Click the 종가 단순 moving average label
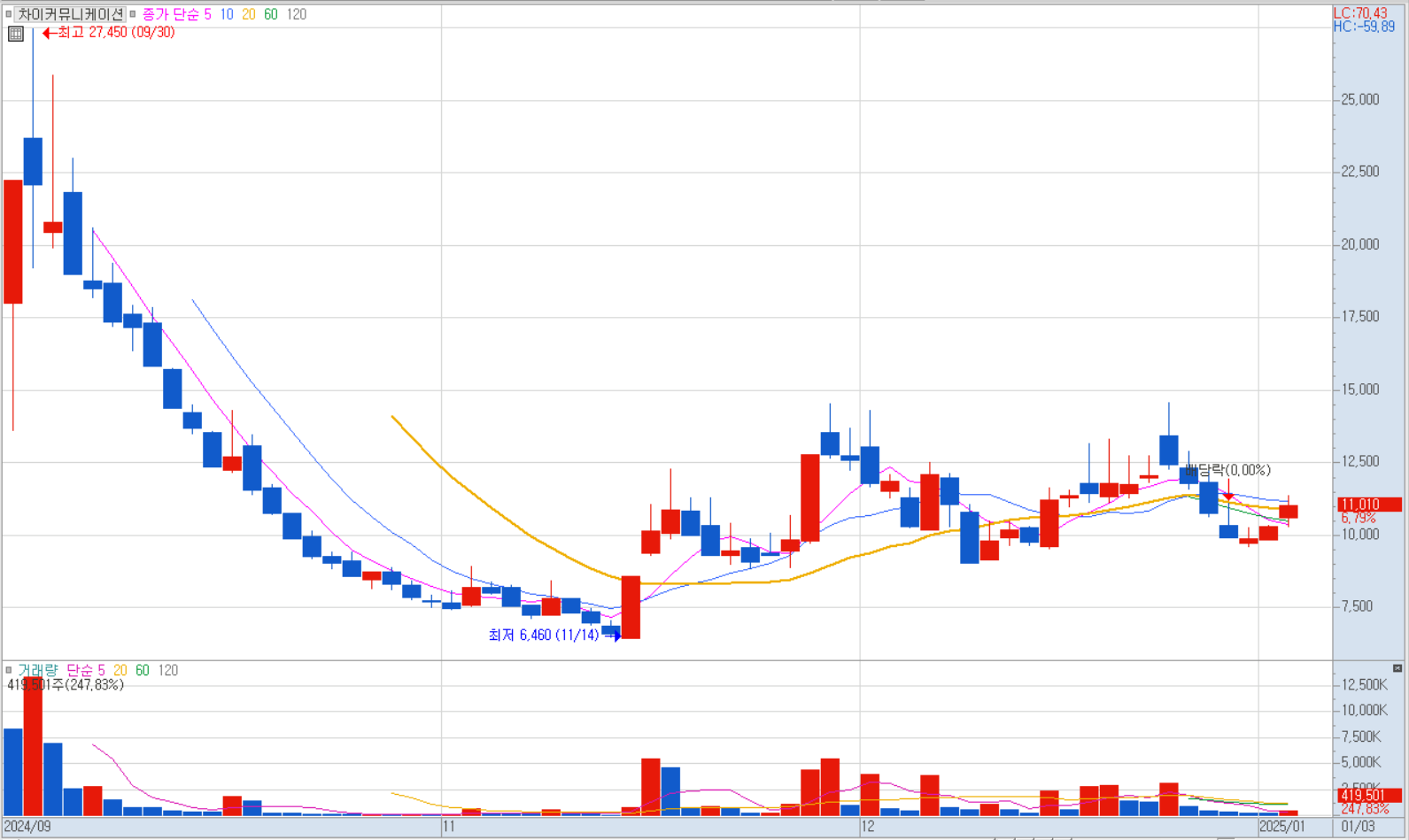Image resolution: width=1409 pixels, height=840 pixels. (170, 14)
